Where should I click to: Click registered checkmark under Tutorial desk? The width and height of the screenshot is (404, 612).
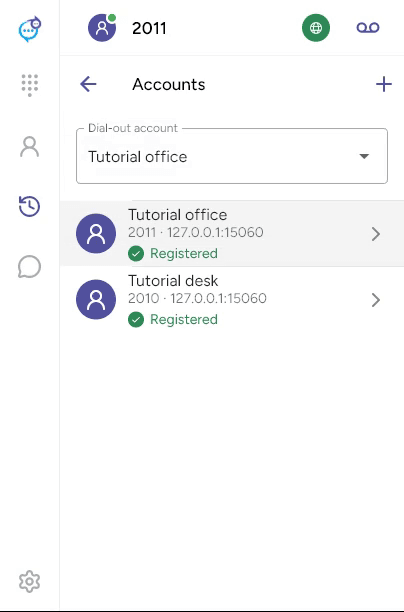tap(136, 320)
